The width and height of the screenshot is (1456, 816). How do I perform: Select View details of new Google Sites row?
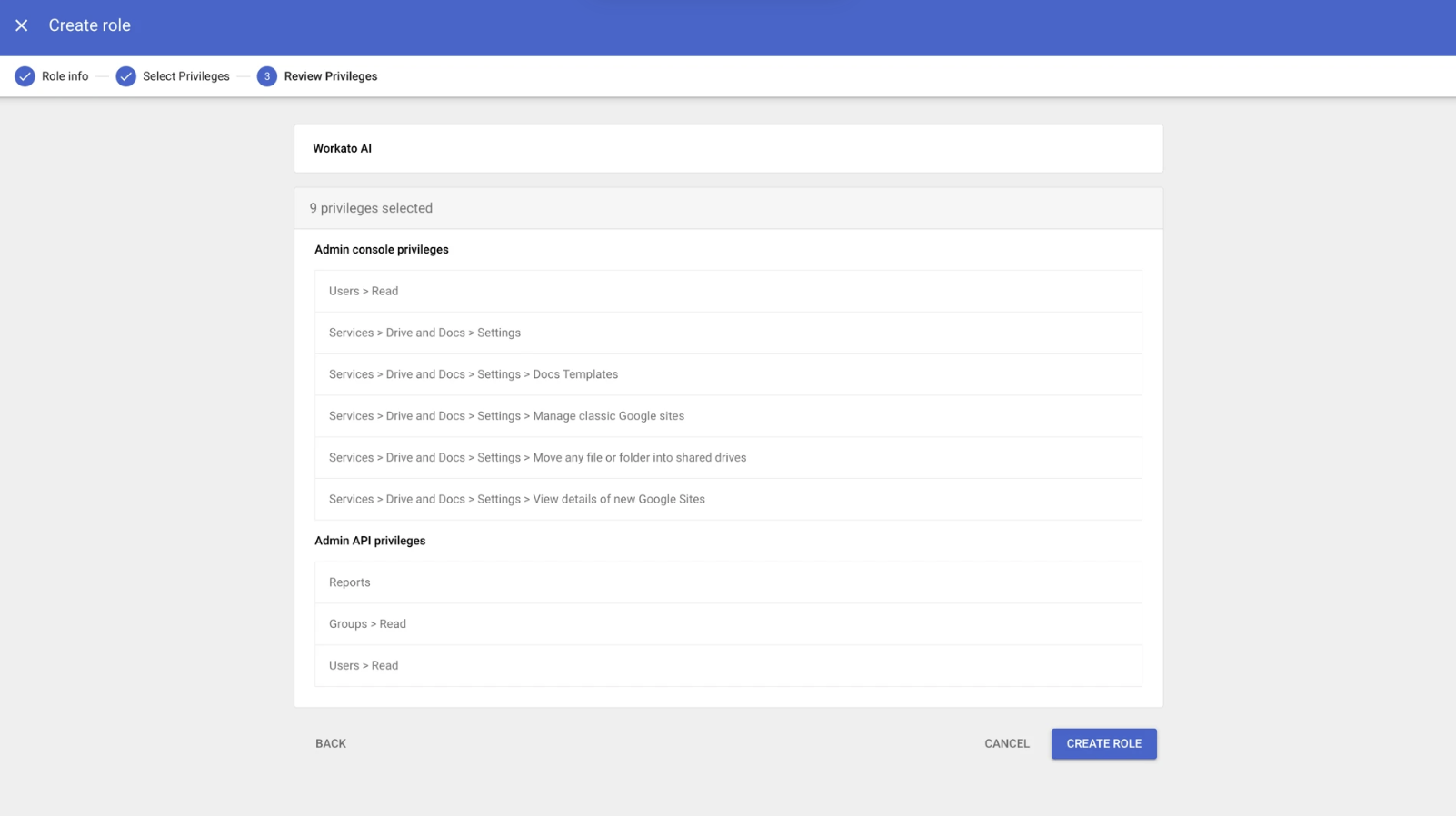click(728, 499)
